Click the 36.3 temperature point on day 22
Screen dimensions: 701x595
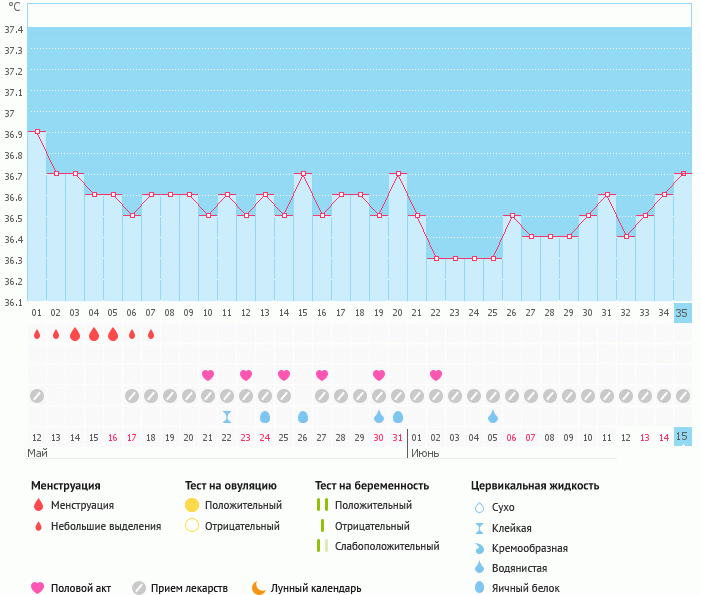pos(436,258)
